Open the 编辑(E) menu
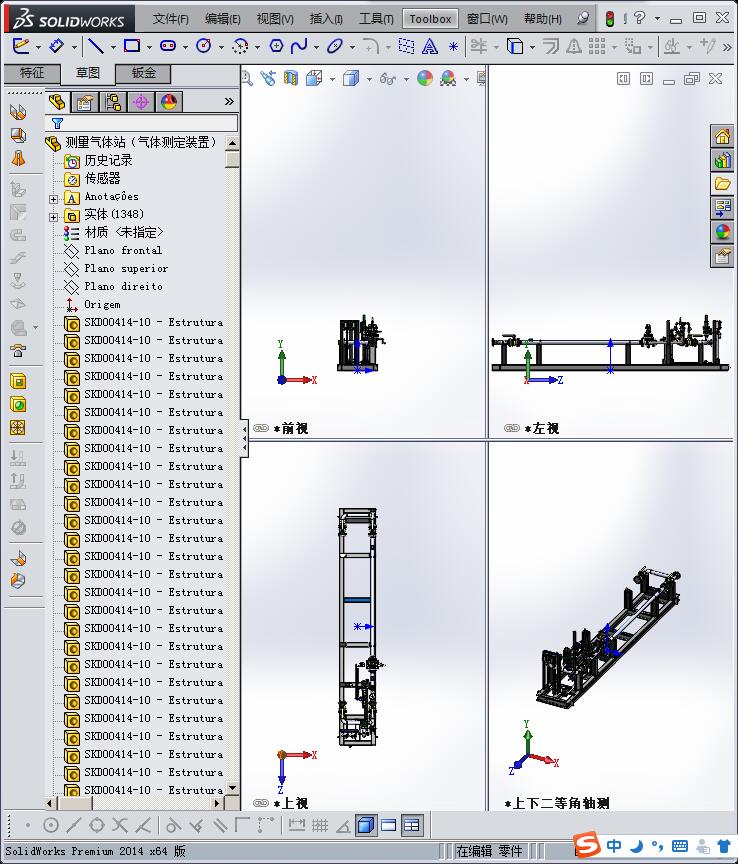The image size is (738, 864). pyautogui.click(x=223, y=19)
